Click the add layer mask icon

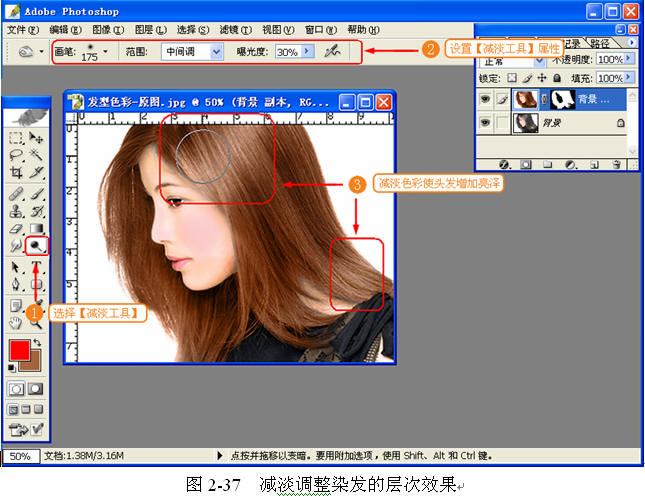point(525,163)
